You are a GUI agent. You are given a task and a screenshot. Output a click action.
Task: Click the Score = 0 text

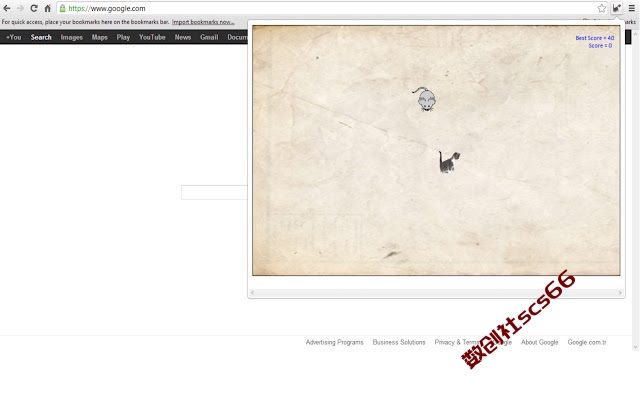tap(600, 46)
